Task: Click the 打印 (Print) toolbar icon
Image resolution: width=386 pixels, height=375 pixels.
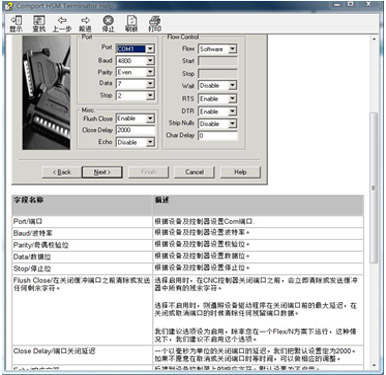Action: (x=154, y=24)
